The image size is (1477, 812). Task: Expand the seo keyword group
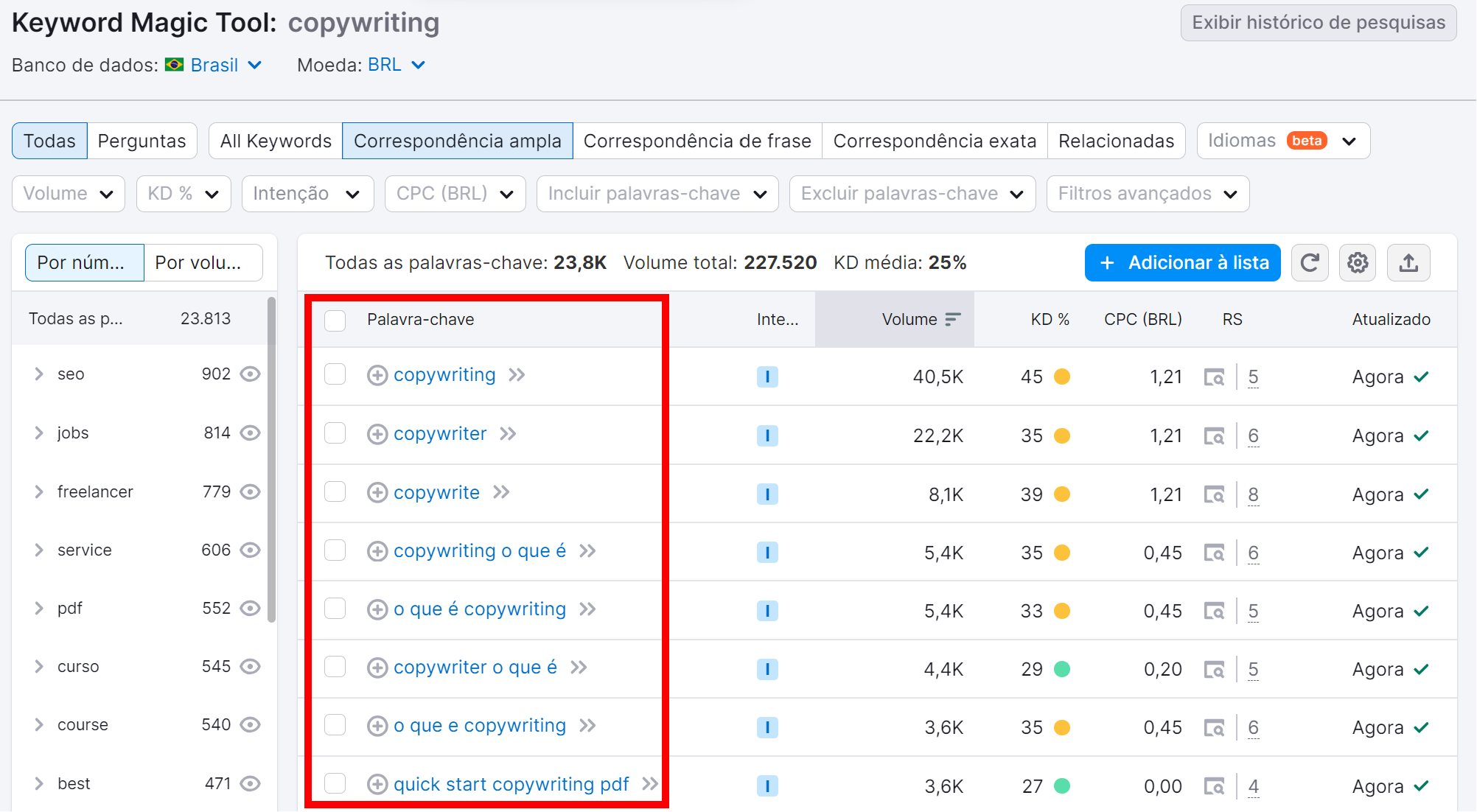point(38,374)
